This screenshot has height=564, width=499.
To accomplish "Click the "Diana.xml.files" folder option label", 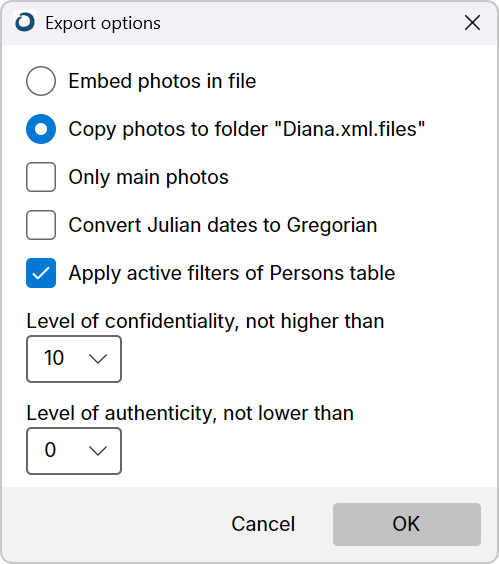I will [247, 129].
